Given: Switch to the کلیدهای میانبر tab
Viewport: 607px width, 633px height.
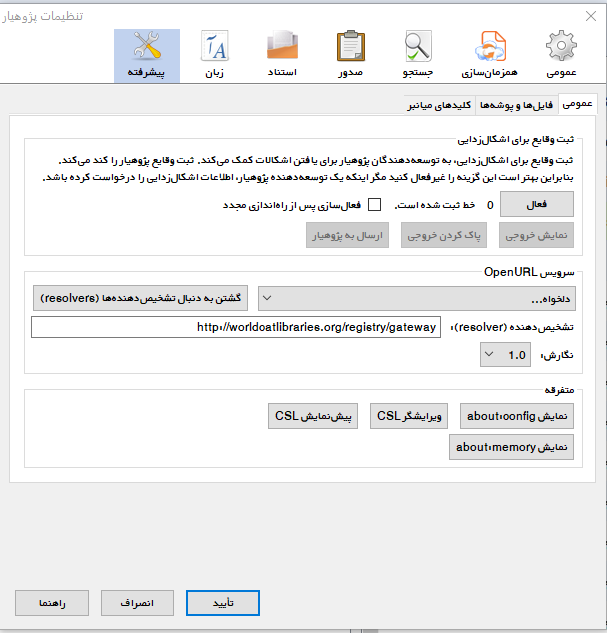Looking at the screenshot, I should tap(440, 104).
